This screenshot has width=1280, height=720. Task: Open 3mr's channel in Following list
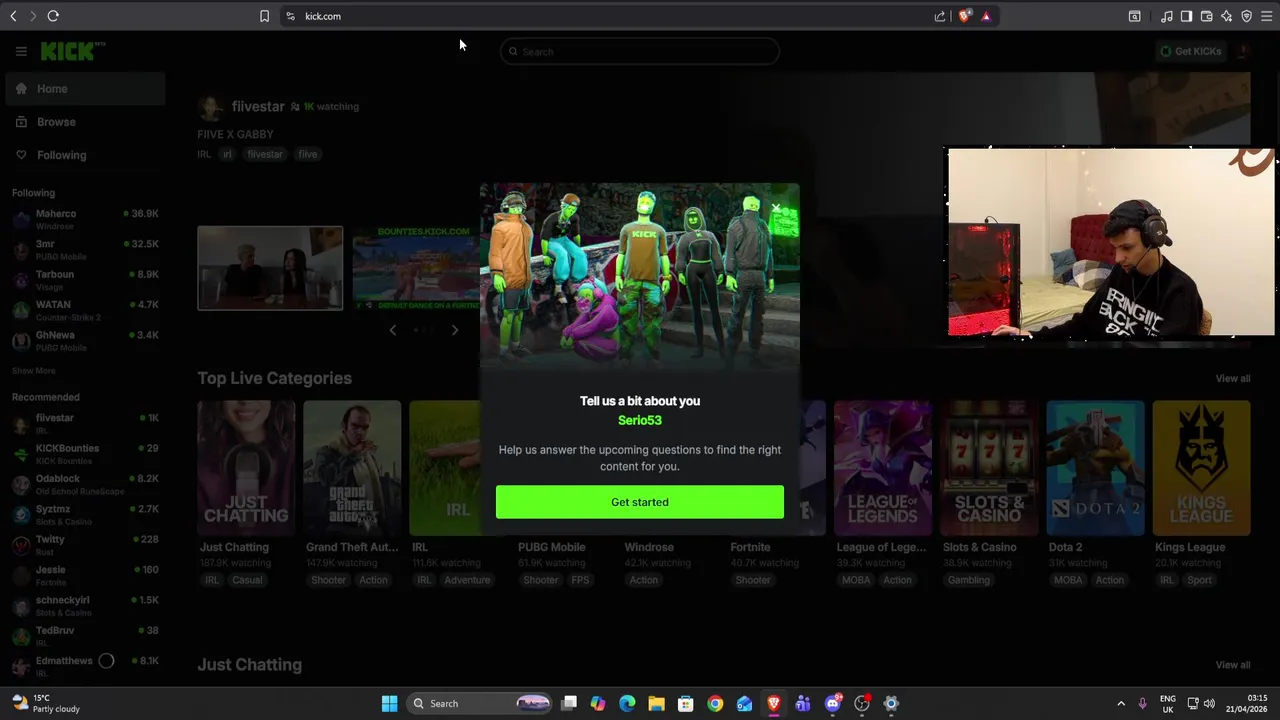click(85, 249)
